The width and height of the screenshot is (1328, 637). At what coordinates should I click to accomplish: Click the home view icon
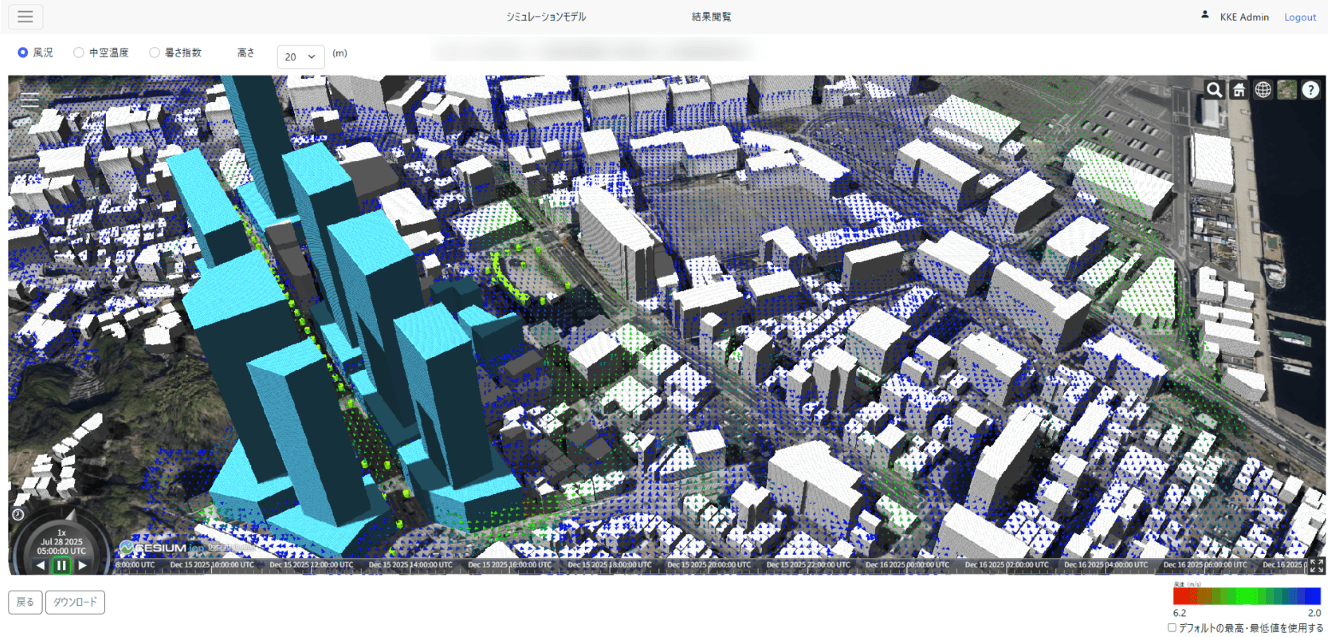pos(1239,90)
